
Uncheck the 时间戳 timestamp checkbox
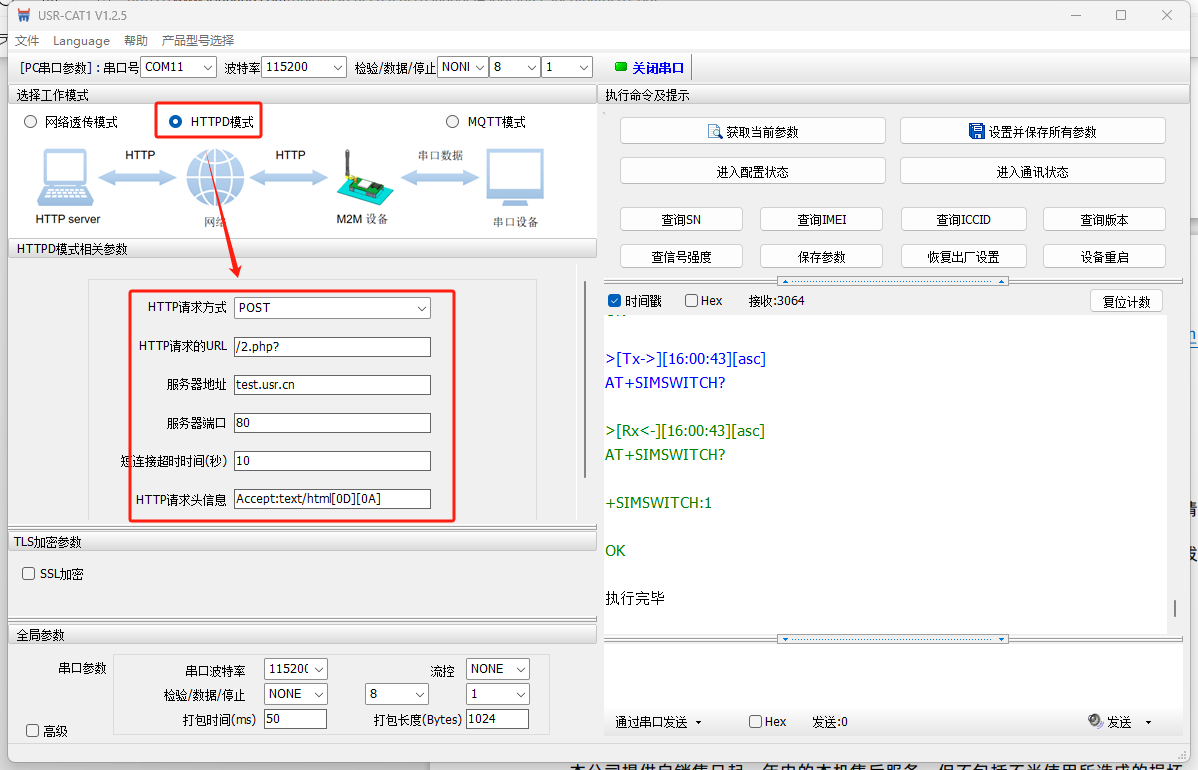click(x=614, y=301)
